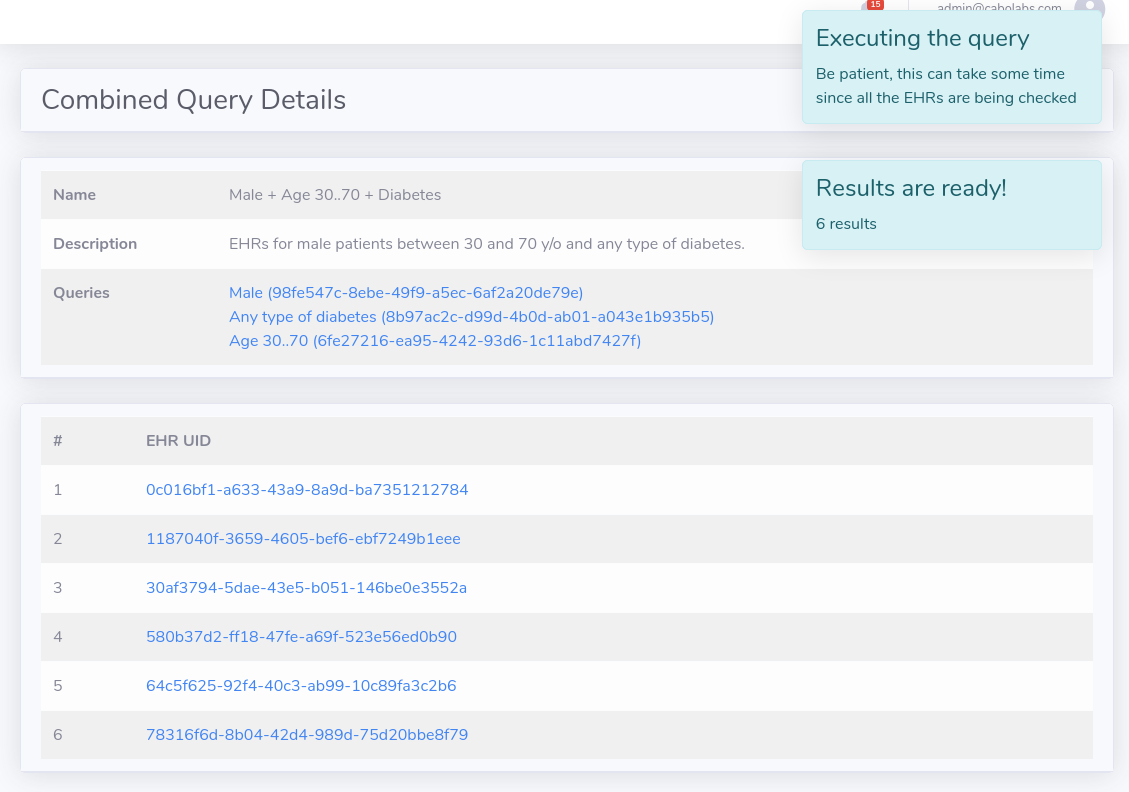Open EHR starting with 30af3794
The width and height of the screenshot is (1129, 792).
tap(306, 588)
